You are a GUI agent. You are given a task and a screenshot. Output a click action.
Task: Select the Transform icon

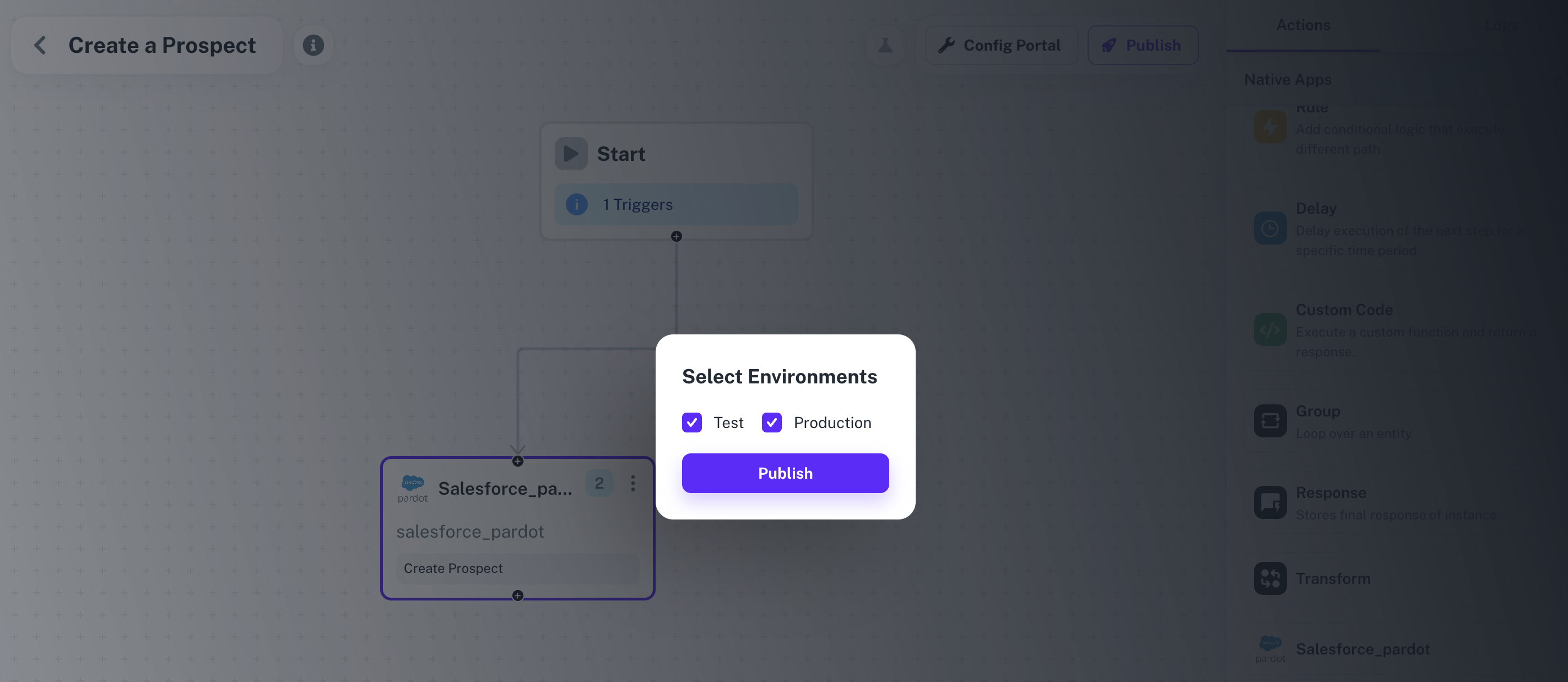coord(1270,577)
